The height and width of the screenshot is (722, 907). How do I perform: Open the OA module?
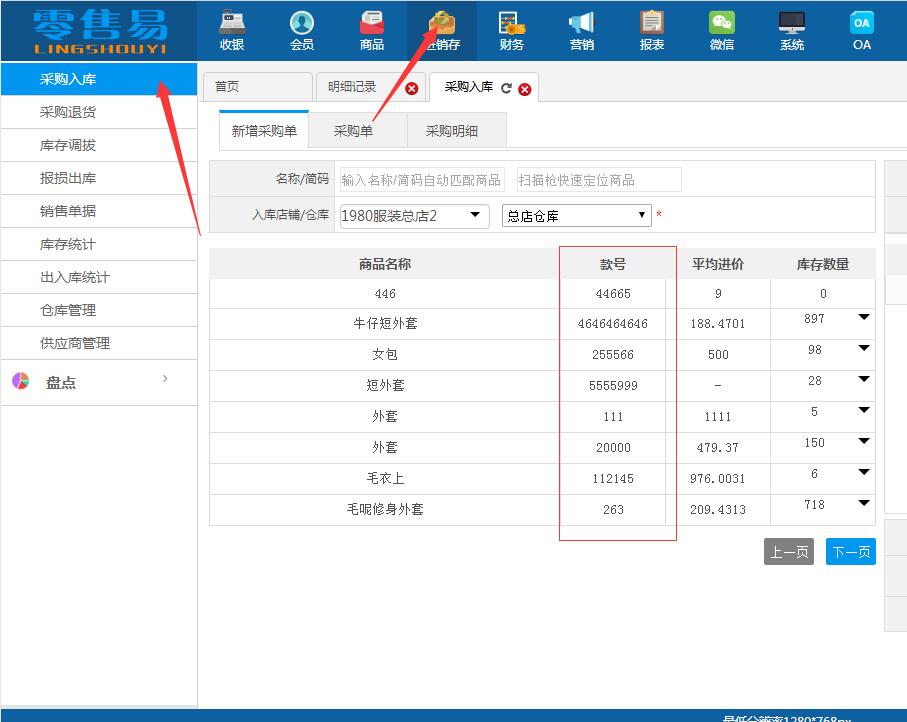[x=861, y=30]
